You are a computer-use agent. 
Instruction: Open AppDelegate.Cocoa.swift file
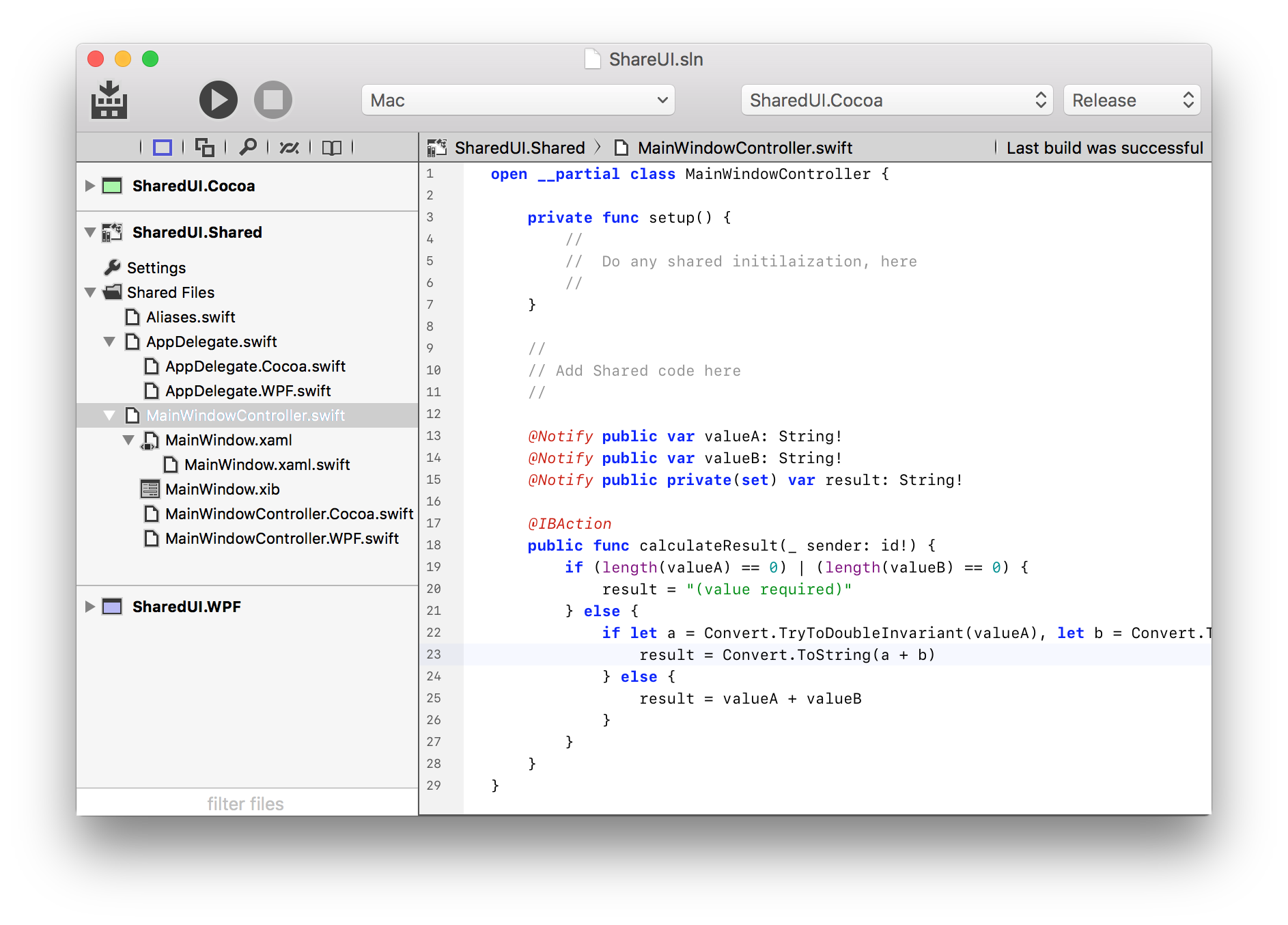[255, 366]
